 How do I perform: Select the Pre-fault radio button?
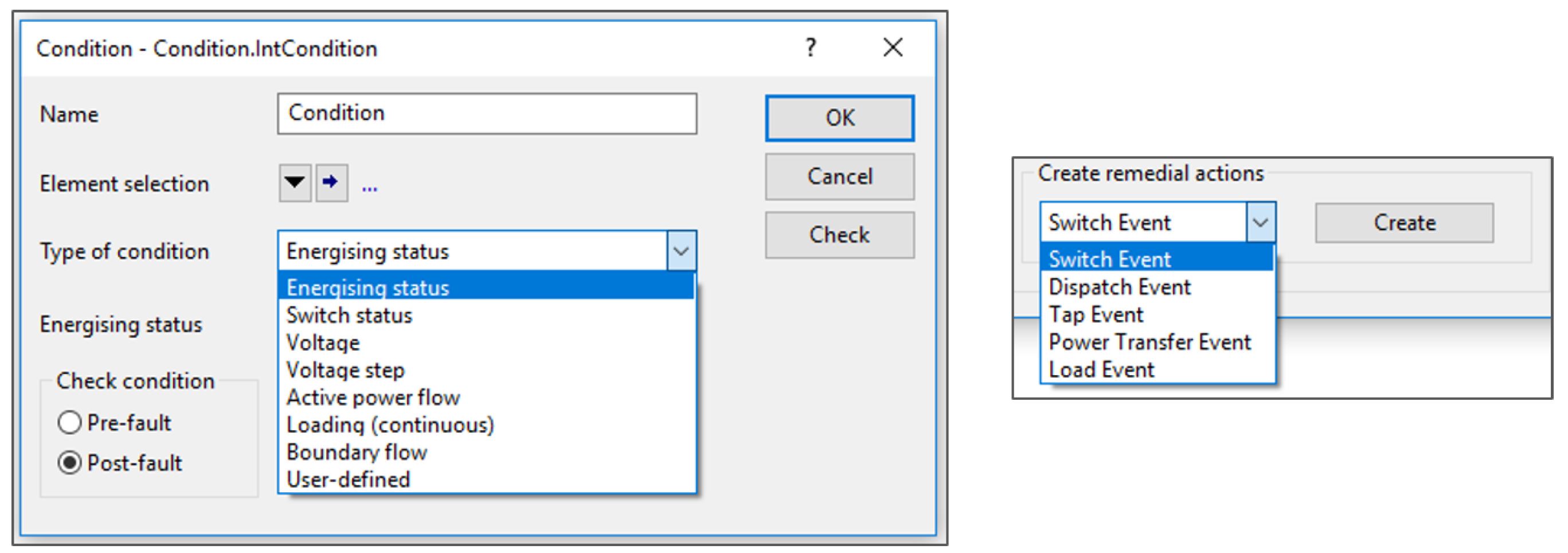tap(69, 423)
